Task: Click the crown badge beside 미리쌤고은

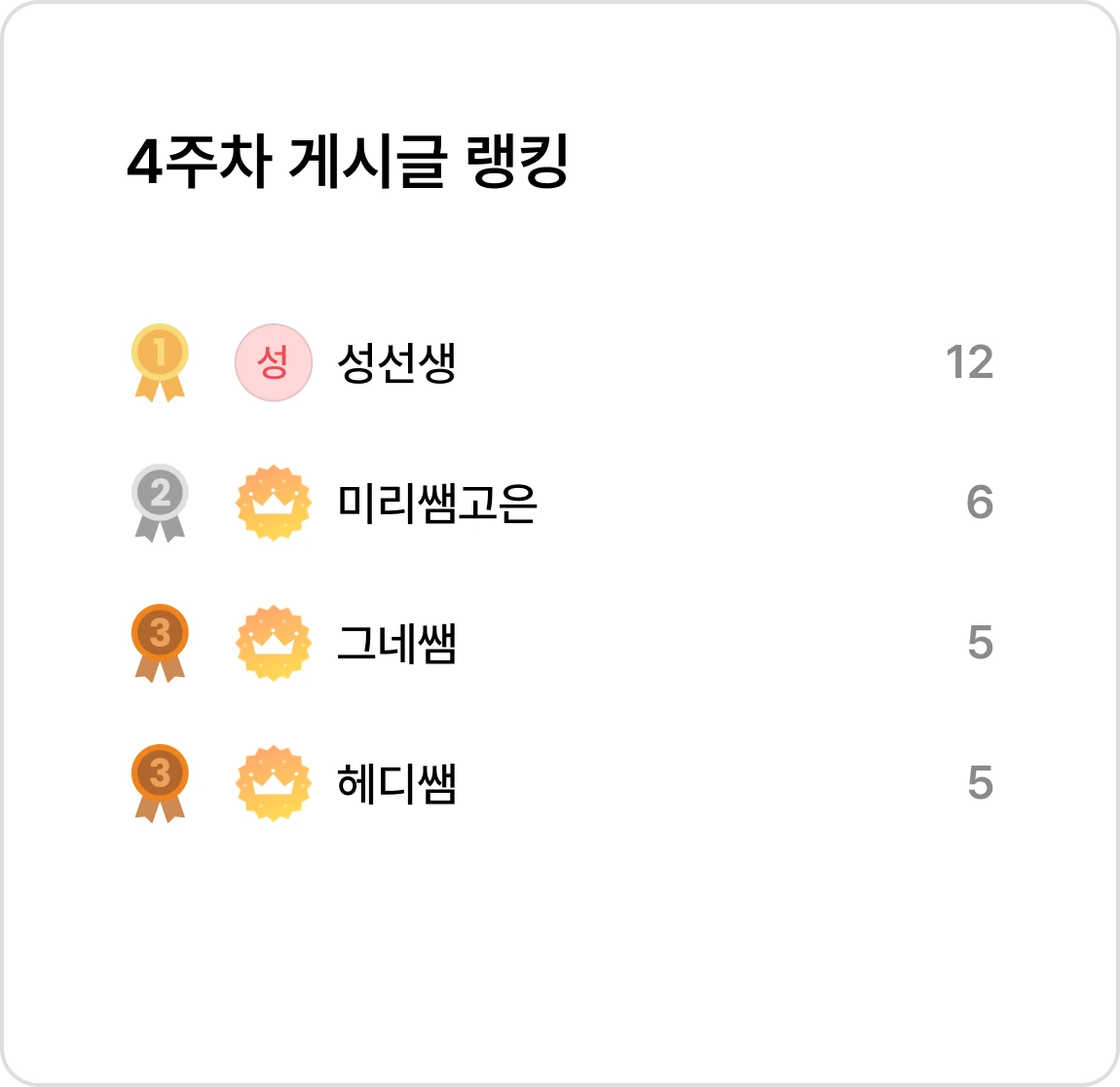Action: click(274, 503)
